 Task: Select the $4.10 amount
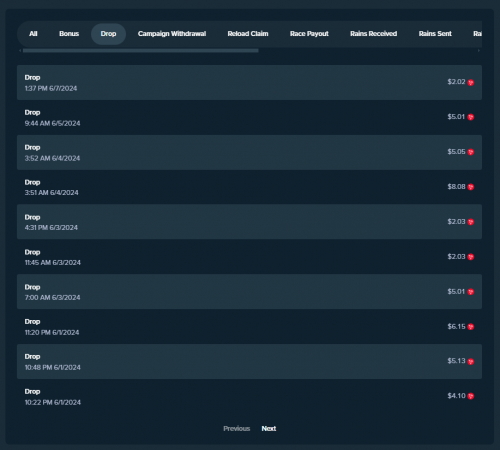[x=456, y=396]
